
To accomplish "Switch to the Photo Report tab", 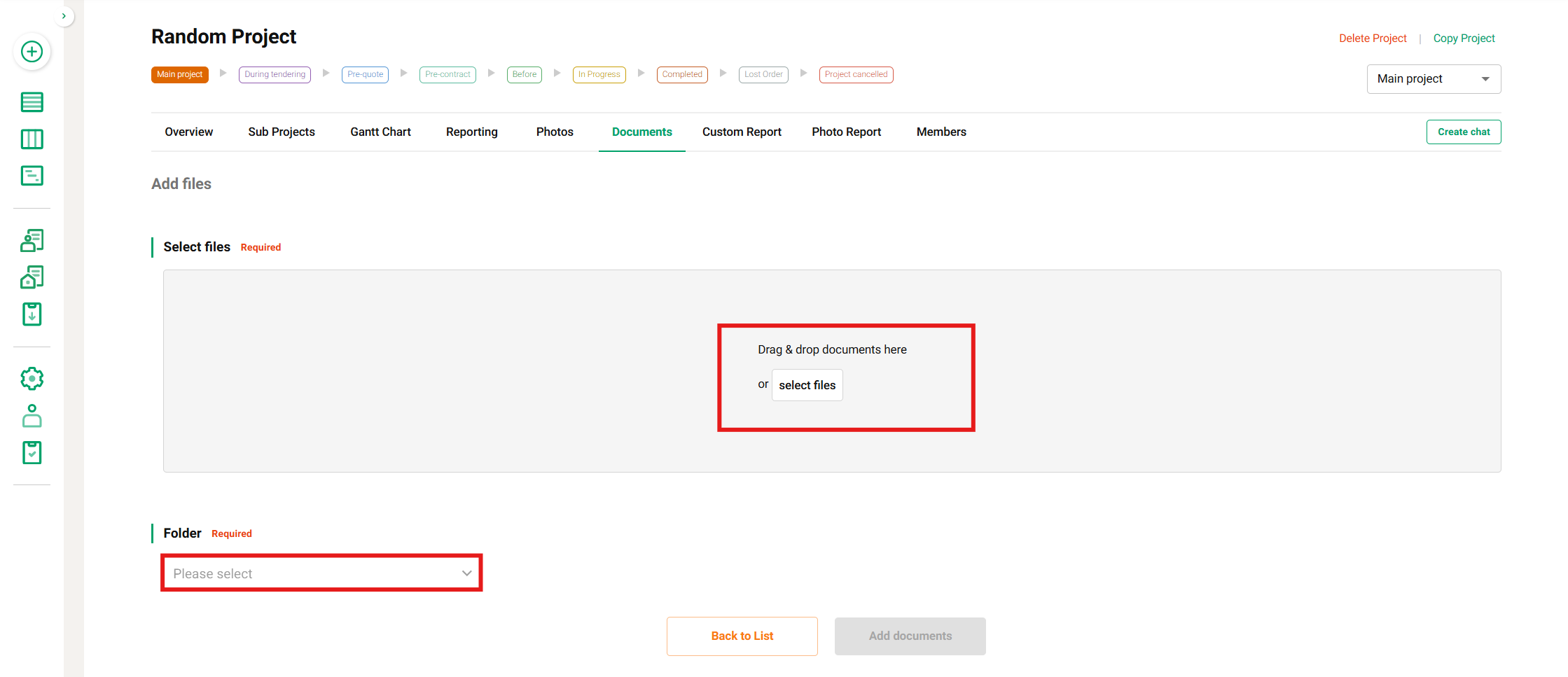I will [x=846, y=132].
